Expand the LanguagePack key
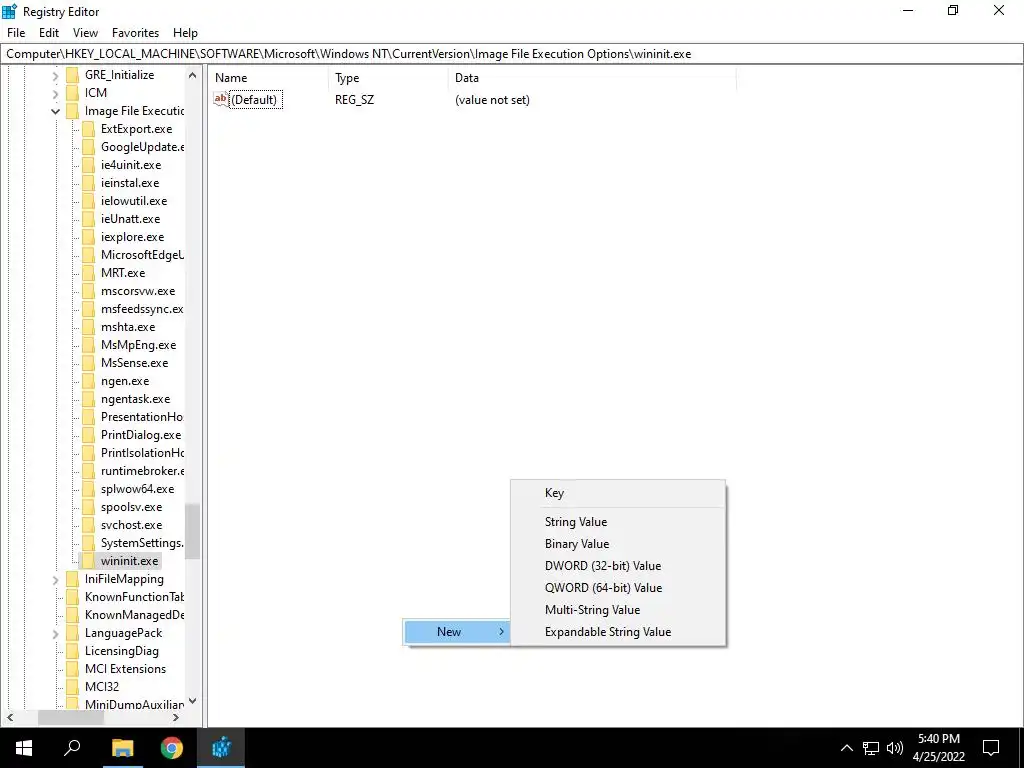Image resolution: width=1024 pixels, height=768 pixels. (x=56, y=633)
